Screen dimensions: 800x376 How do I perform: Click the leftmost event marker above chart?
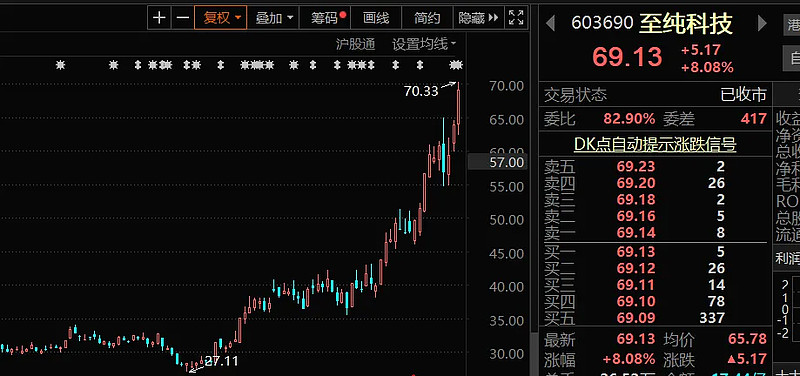click(x=61, y=65)
